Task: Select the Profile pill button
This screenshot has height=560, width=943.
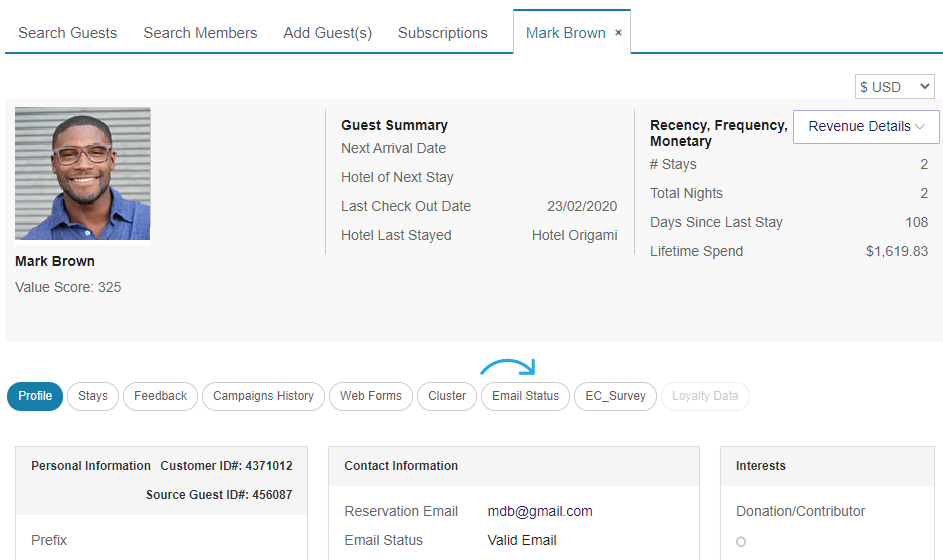Action: click(x=35, y=396)
